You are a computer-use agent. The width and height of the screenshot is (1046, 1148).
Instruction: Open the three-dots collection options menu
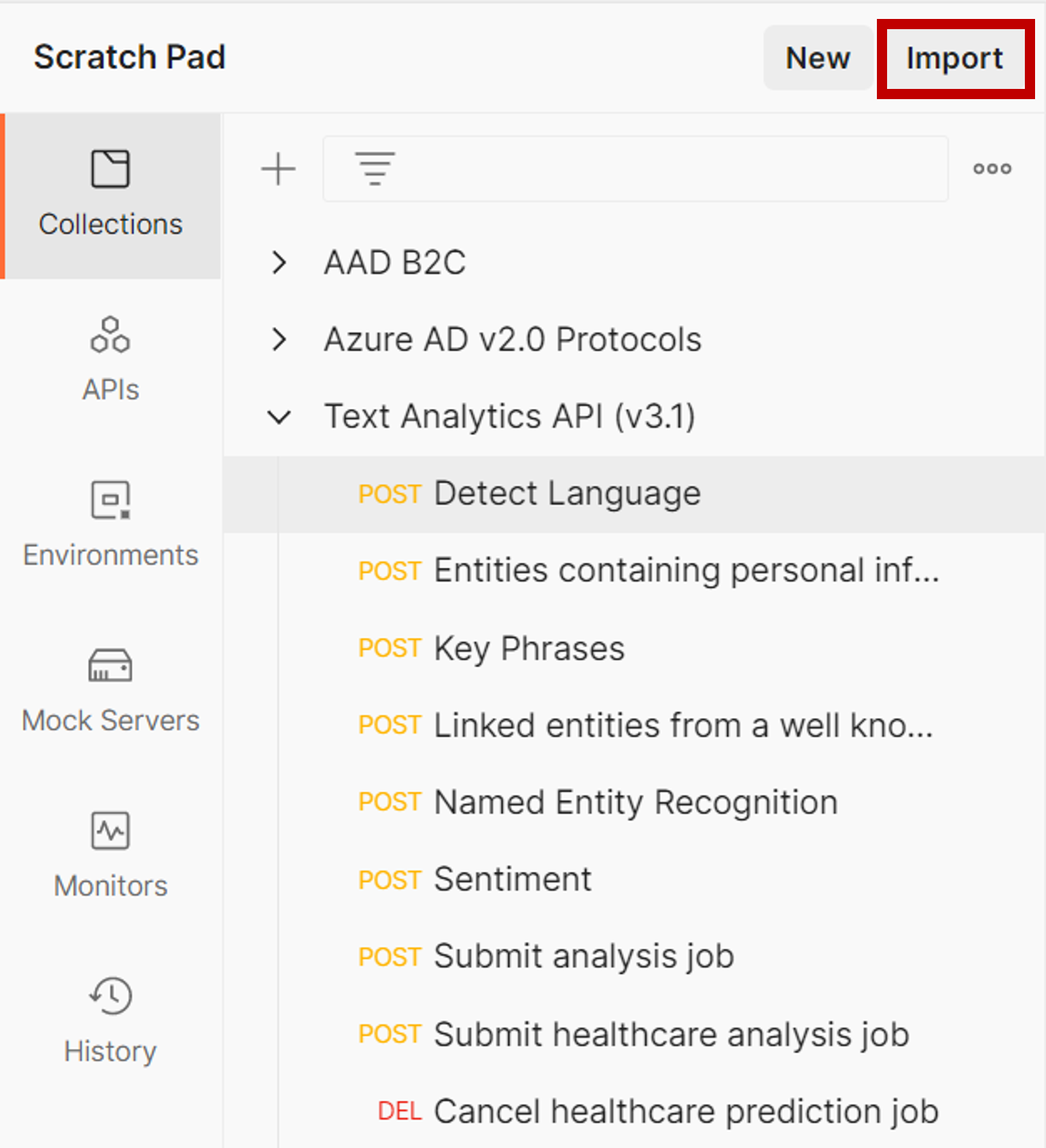[x=992, y=169]
